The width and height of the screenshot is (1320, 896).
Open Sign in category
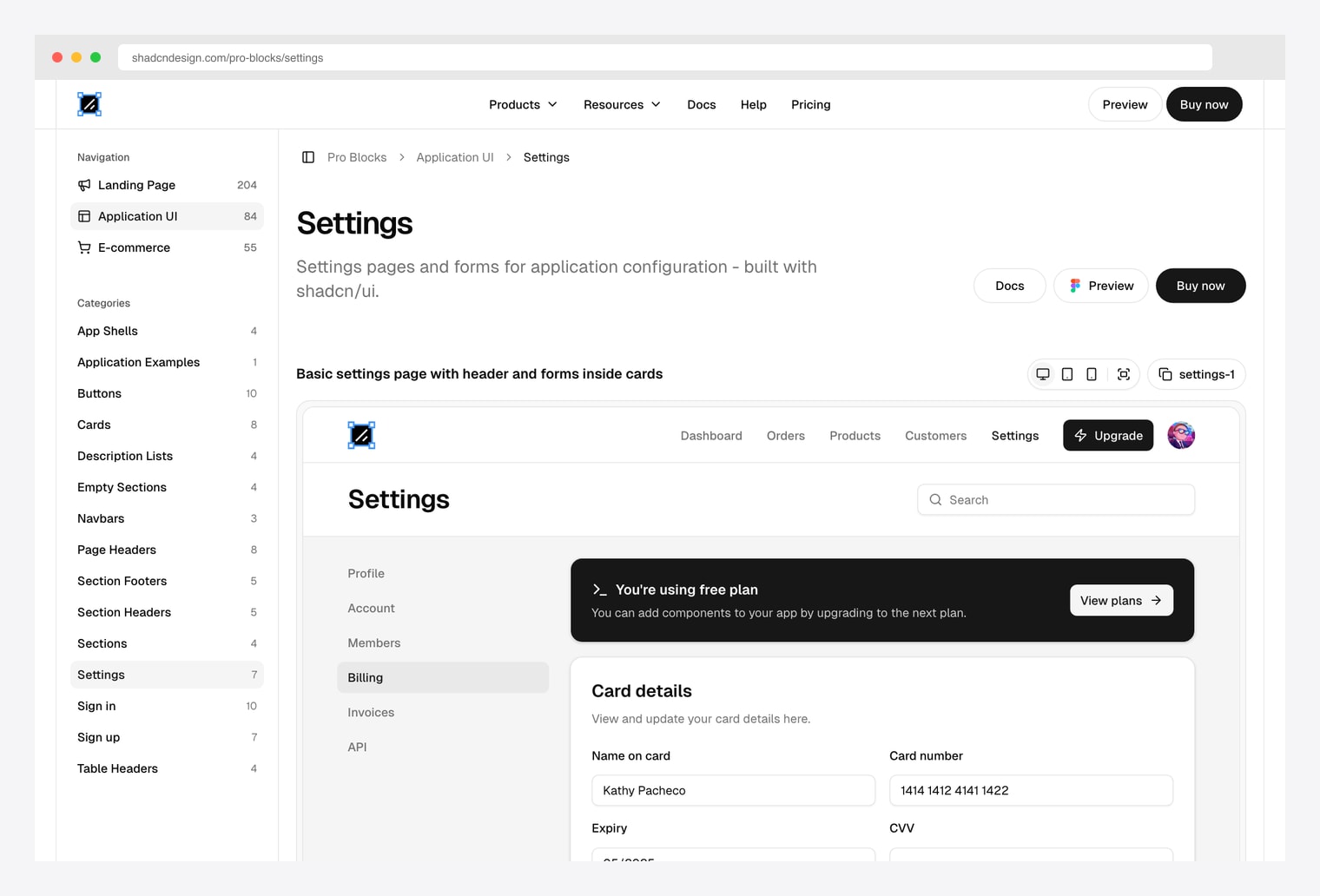167,706
